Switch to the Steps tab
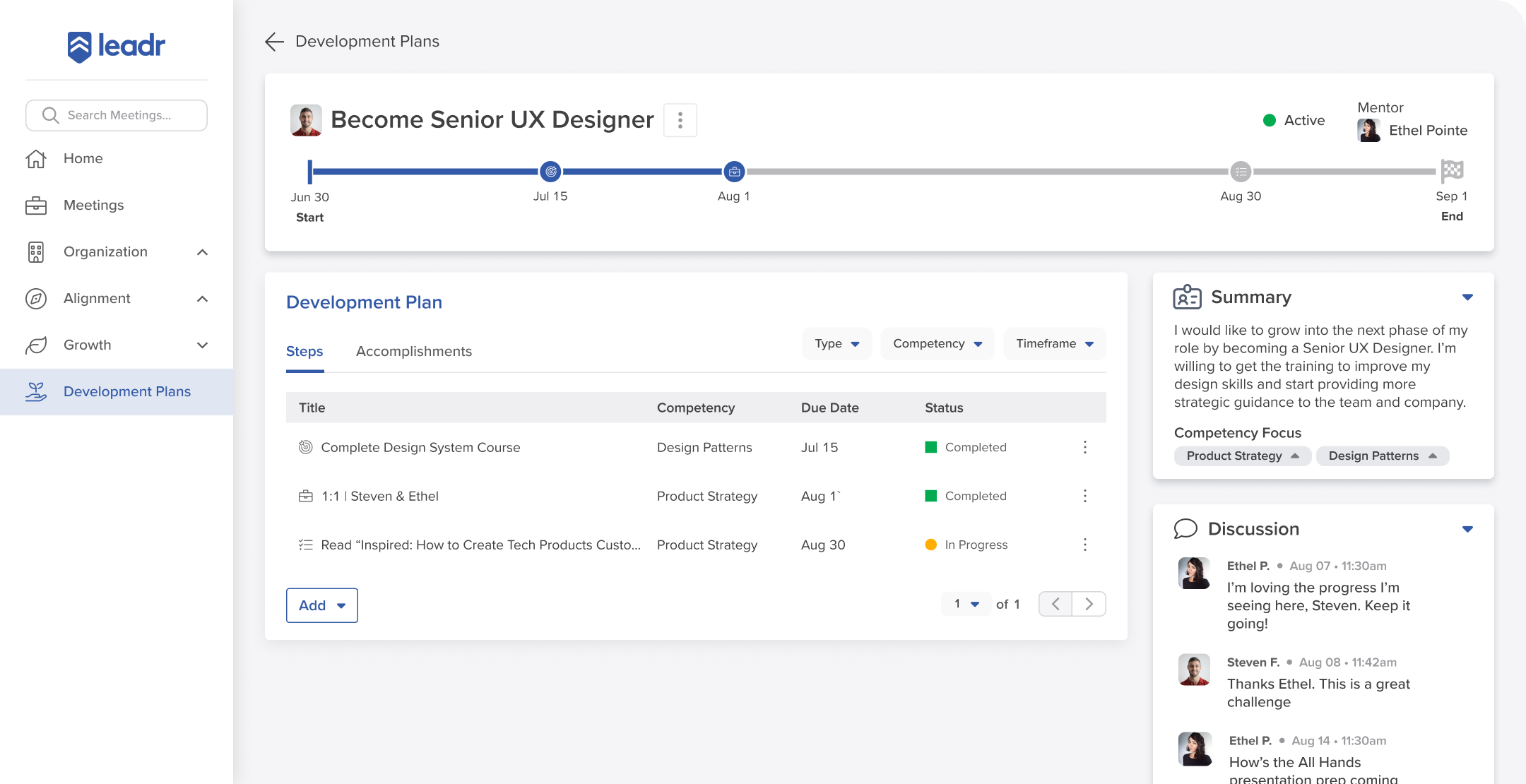 pyautogui.click(x=304, y=352)
